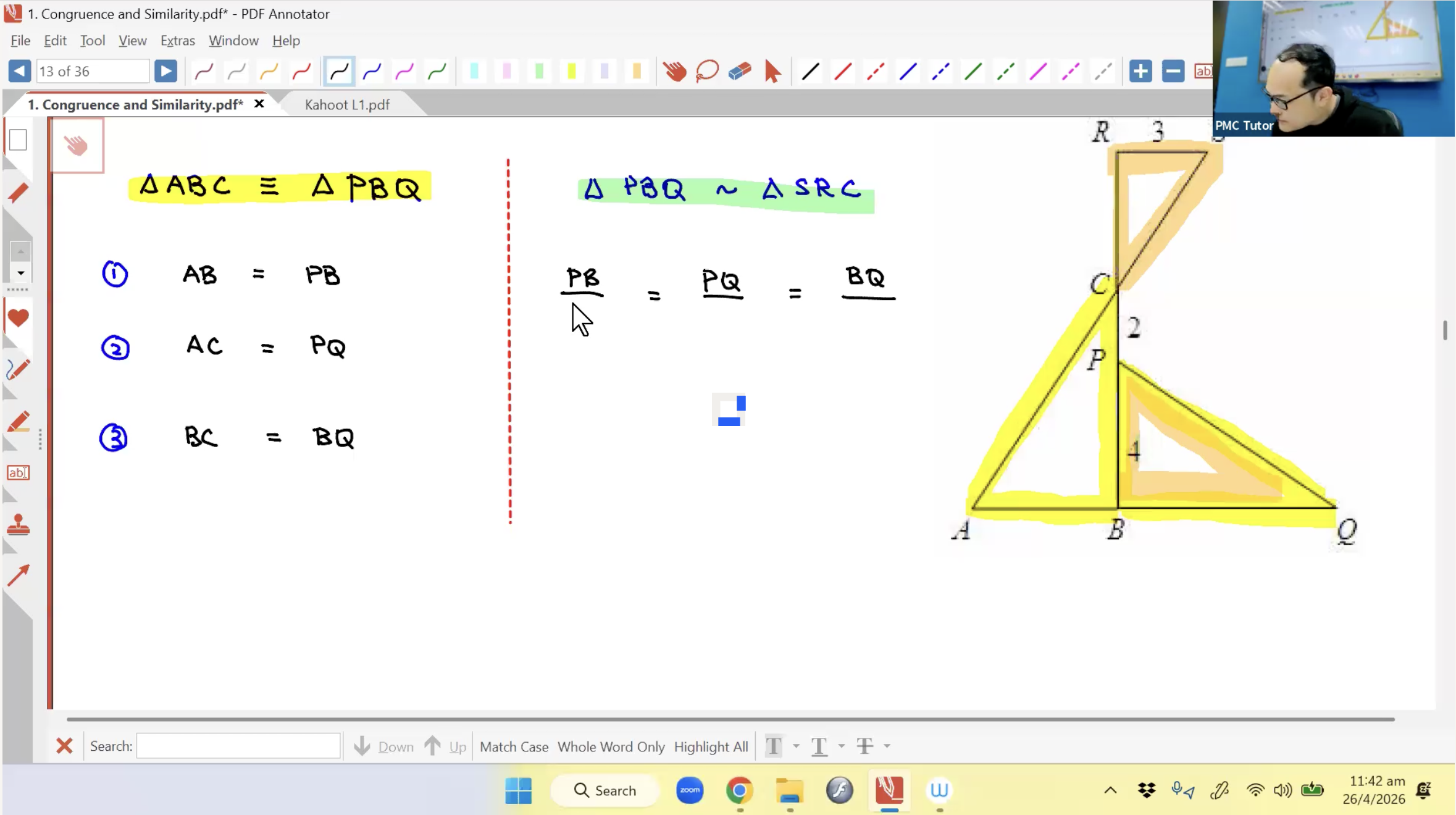Select the text box tool in sidebar
Image resolution: width=1456 pixels, height=815 pixels.
18,473
